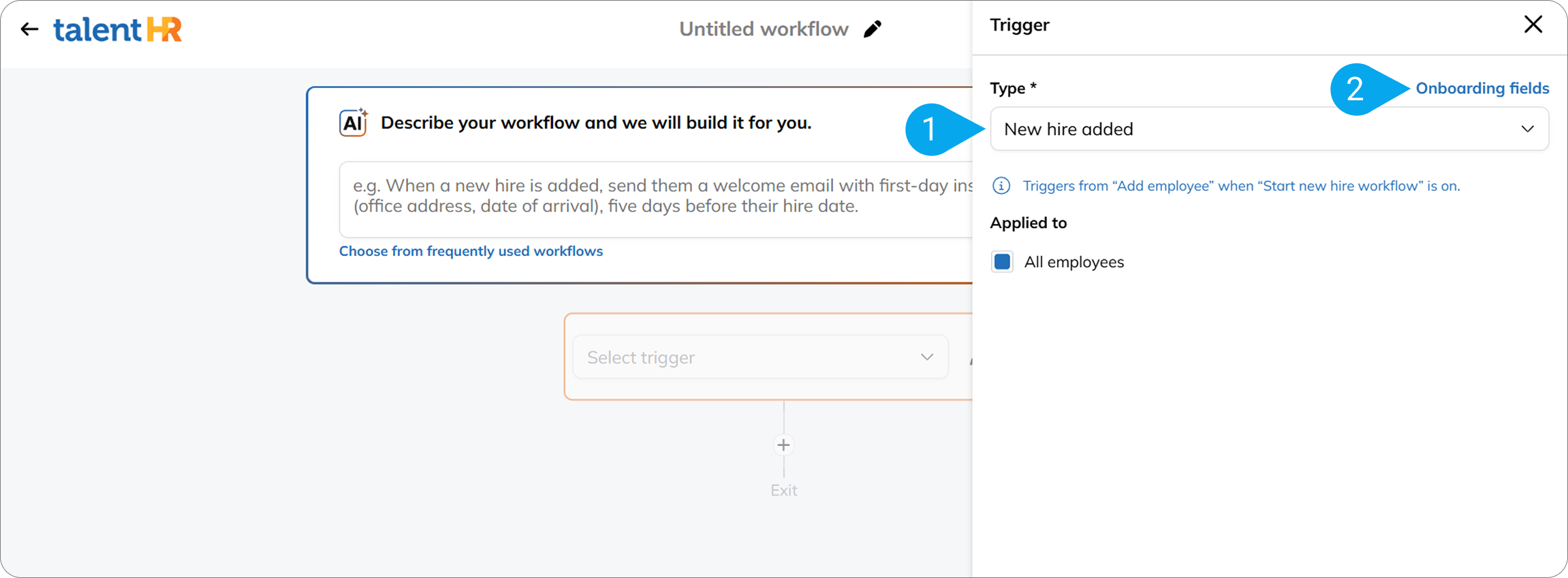Click the Trigger panel heading
Screen dimensions: 1568x578
(x=1019, y=25)
